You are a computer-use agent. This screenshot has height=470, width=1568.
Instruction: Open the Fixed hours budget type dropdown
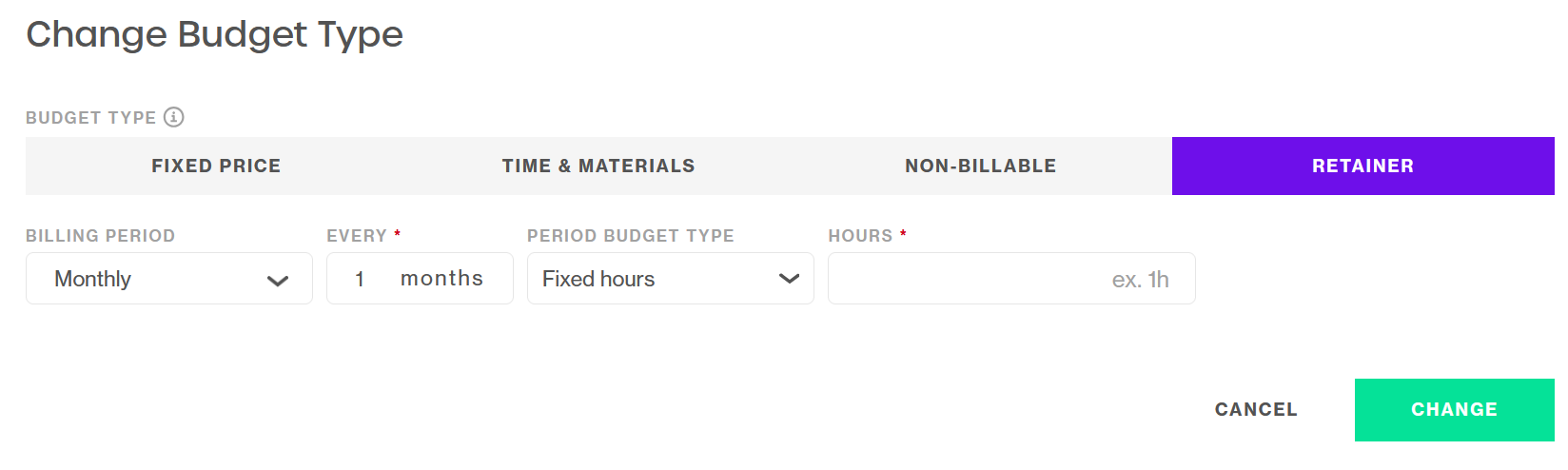pos(671,279)
